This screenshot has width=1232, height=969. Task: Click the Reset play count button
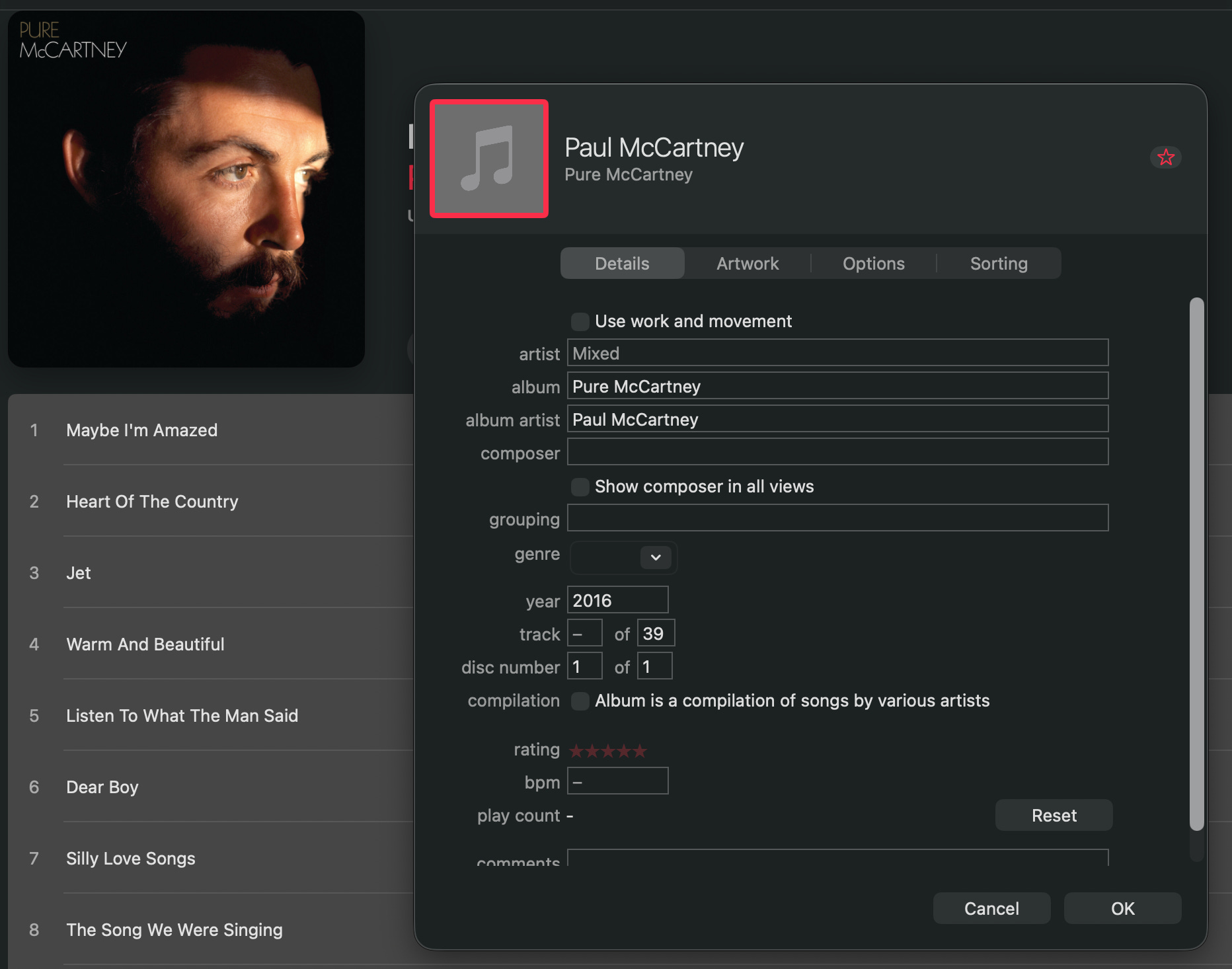tap(1054, 816)
